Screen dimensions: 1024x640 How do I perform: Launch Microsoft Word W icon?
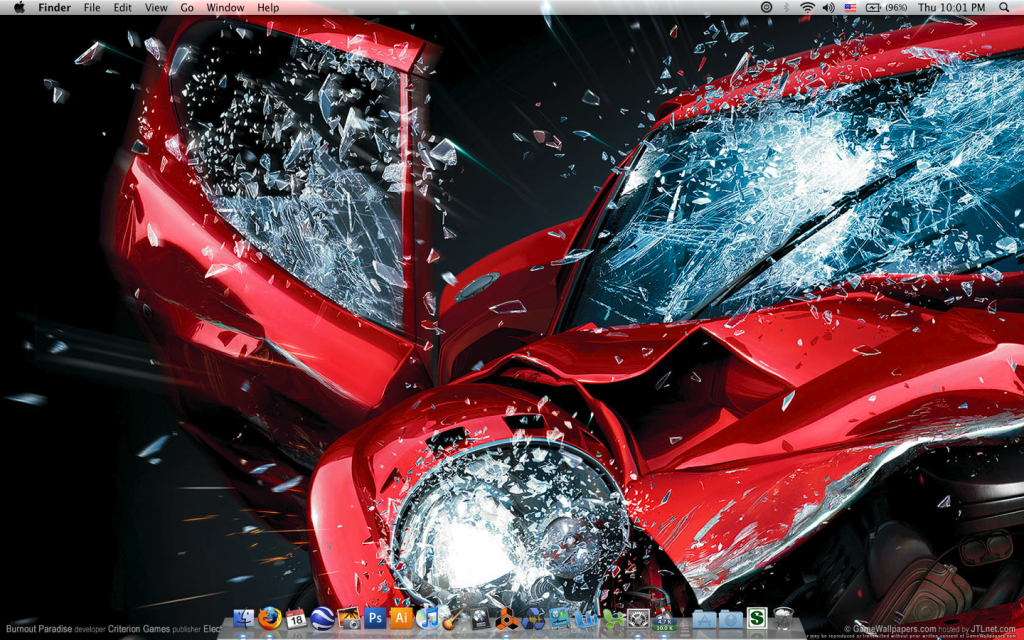click(x=586, y=618)
